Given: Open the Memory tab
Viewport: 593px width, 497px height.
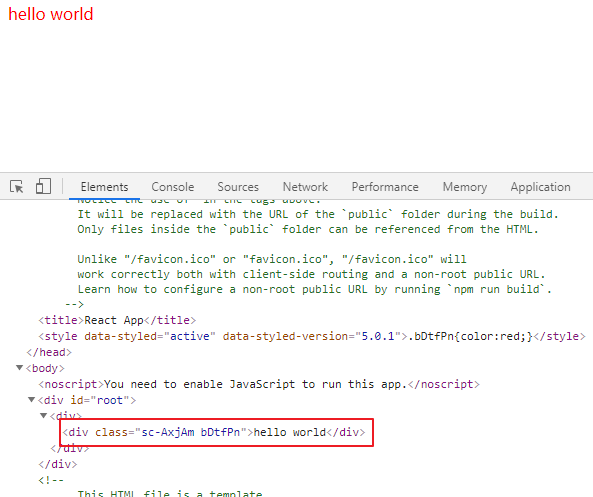Looking at the screenshot, I should click(465, 187).
